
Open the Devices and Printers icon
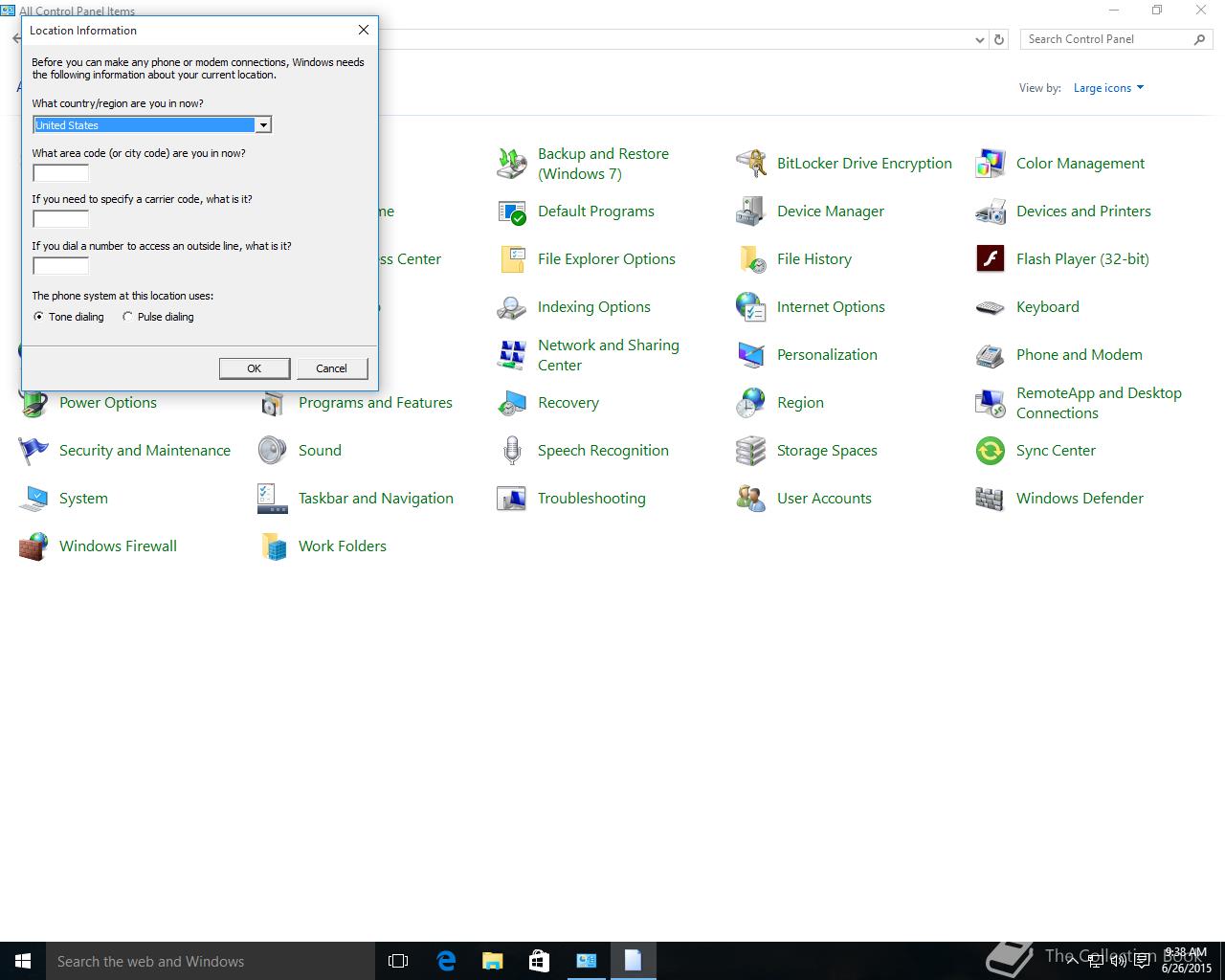point(991,212)
